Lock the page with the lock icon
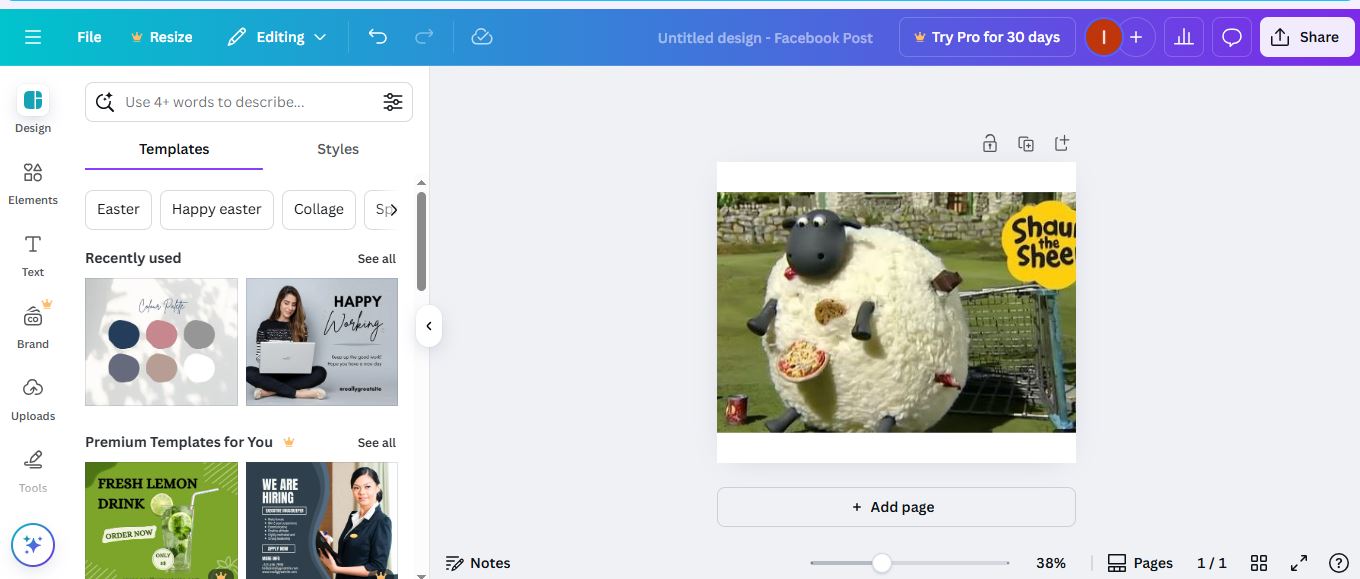 click(x=990, y=144)
